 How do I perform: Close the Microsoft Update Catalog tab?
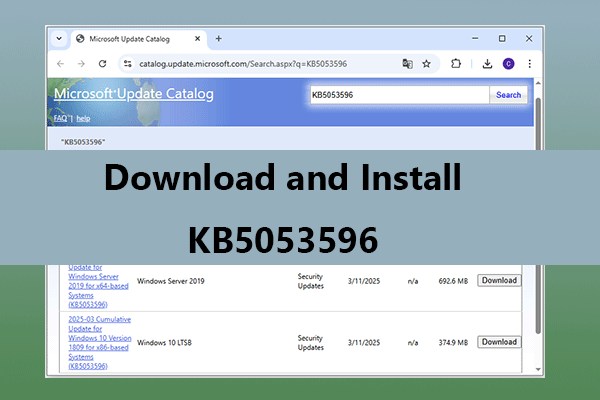tap(197, 39)
